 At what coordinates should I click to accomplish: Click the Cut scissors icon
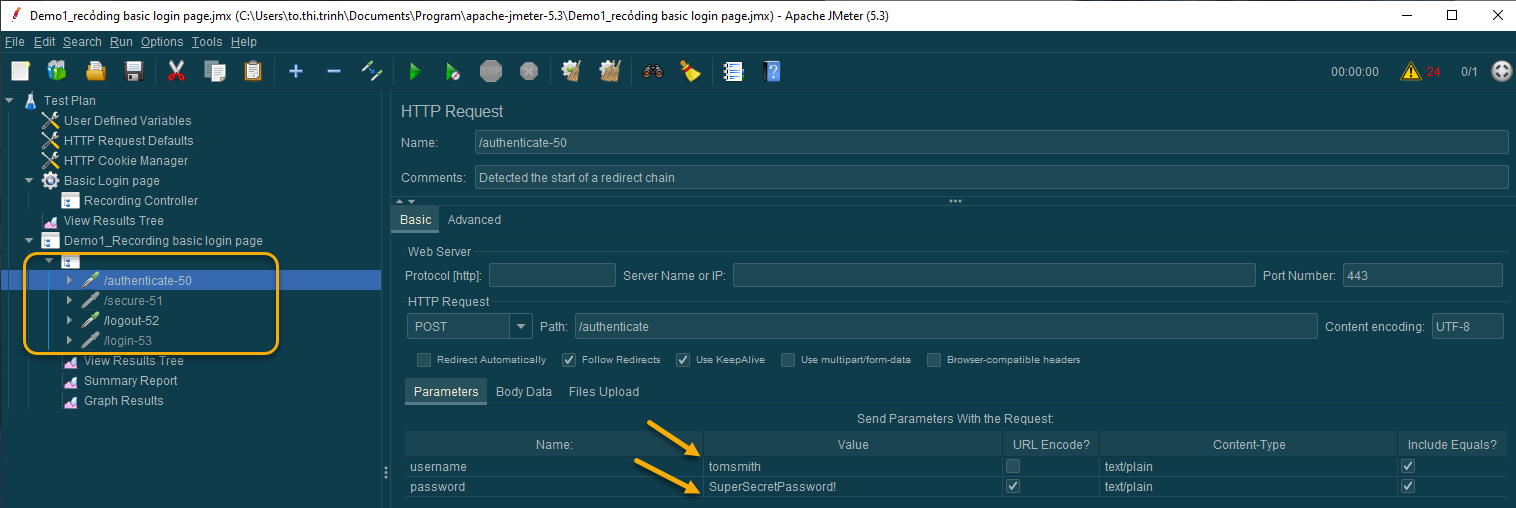pos(177,71)
